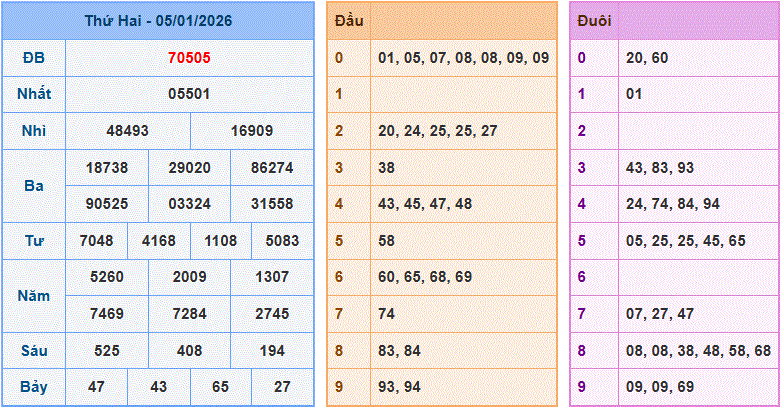Select Tư prize number 7048

[97, 241]
